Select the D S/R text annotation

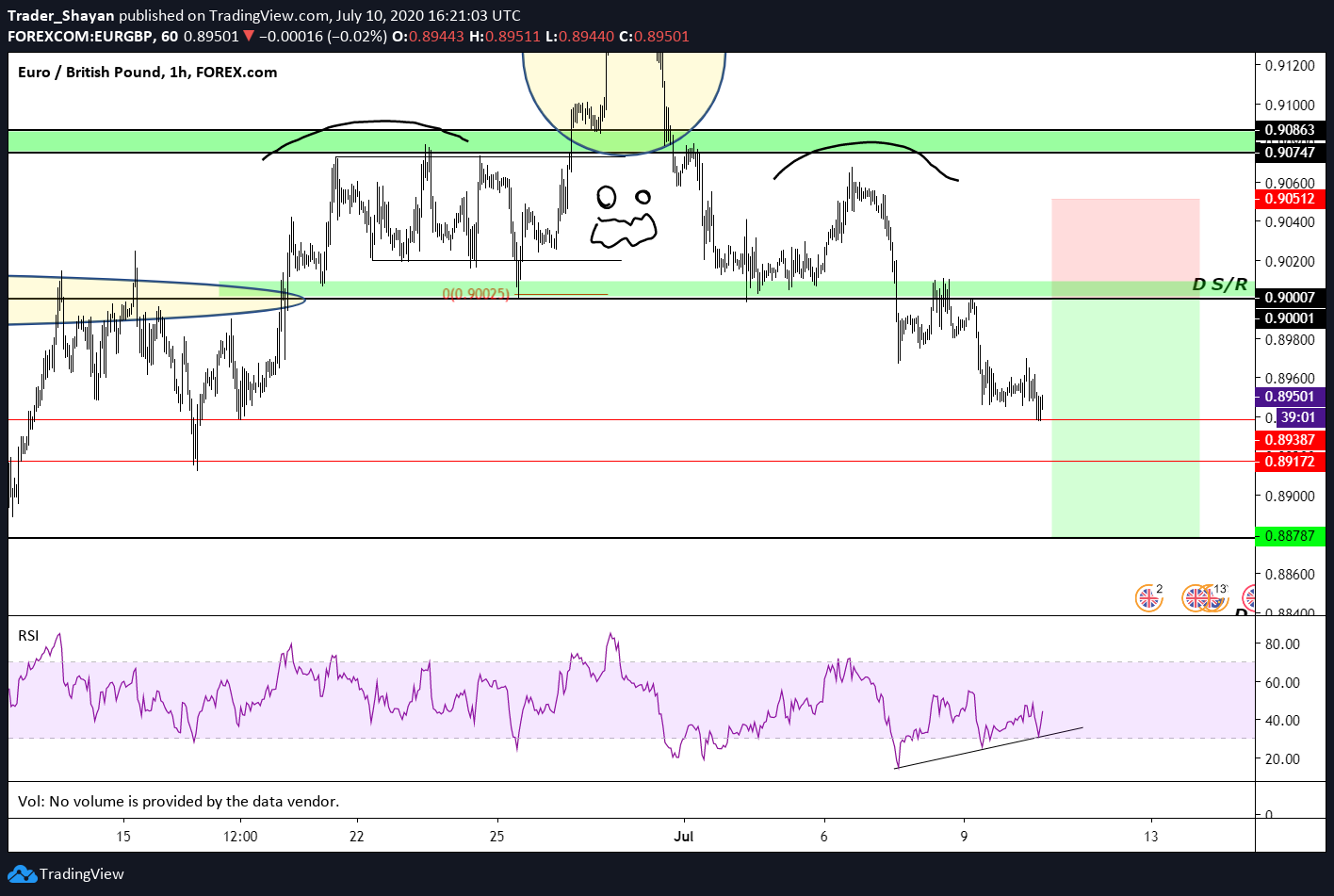(1220, 285)
